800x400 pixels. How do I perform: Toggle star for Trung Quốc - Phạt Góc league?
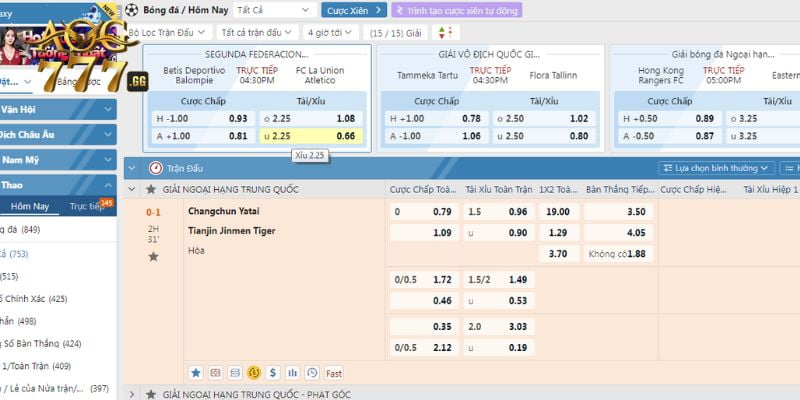[151, 394]
